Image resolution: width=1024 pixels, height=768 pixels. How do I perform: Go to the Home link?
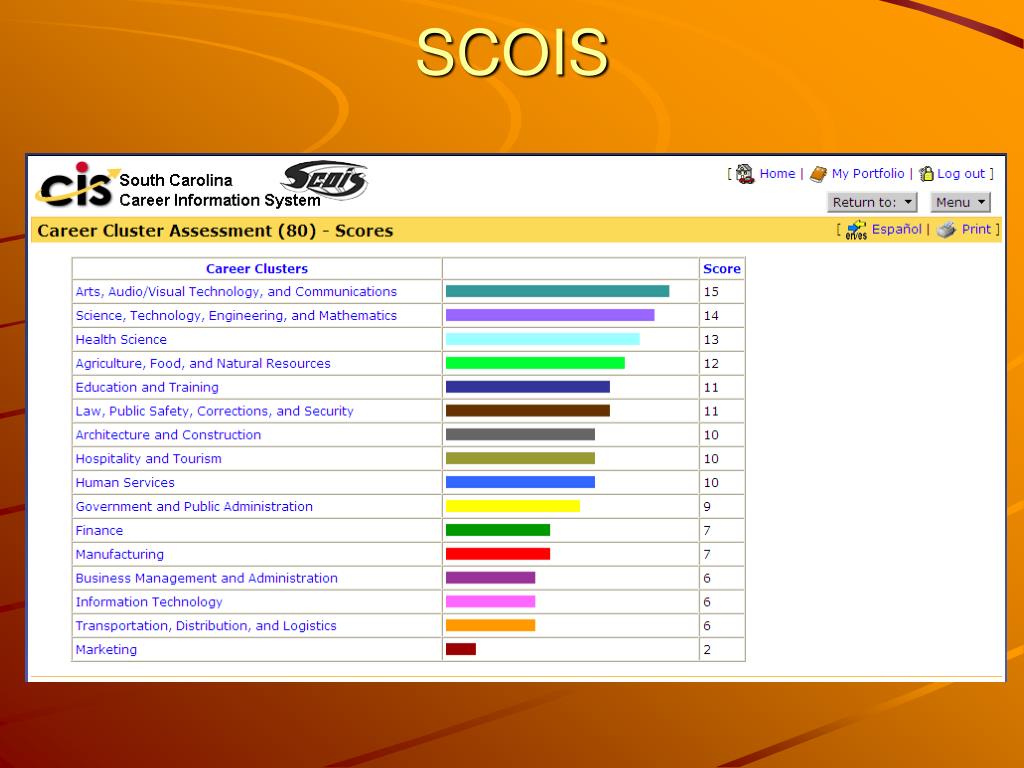pos(777,174)
